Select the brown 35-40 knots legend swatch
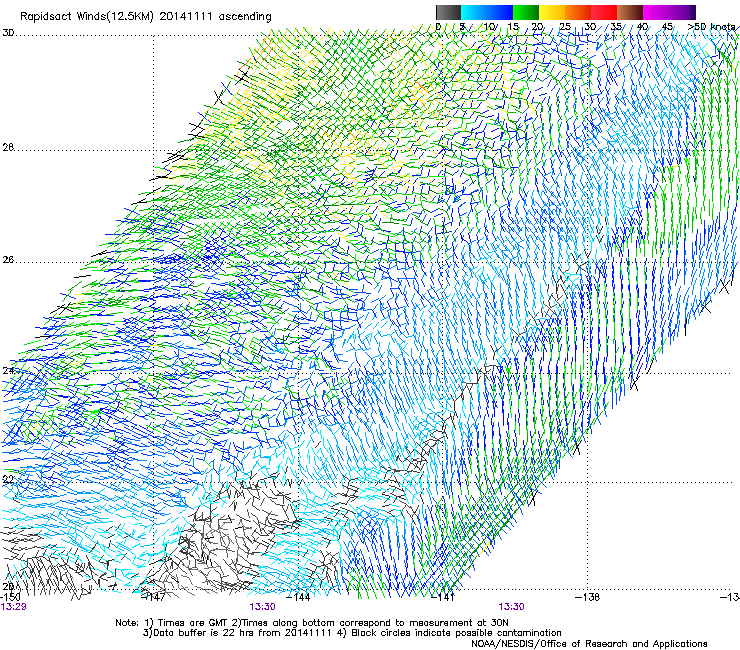 tap(630, 12)
